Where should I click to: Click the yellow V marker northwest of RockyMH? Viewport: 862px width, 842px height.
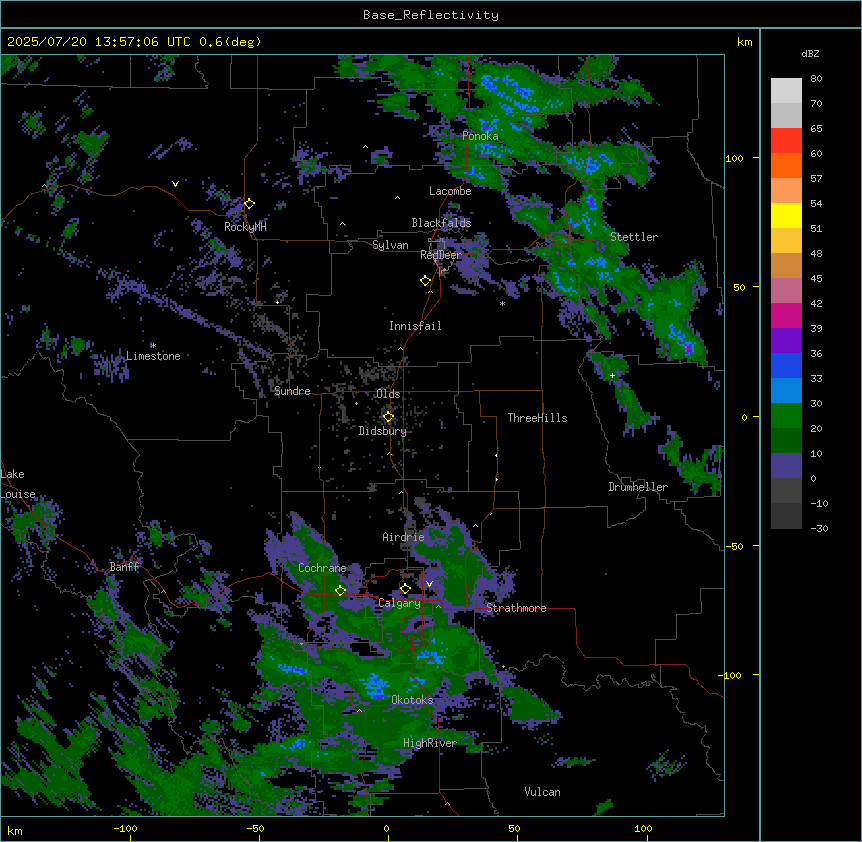(x=175, y=184)
